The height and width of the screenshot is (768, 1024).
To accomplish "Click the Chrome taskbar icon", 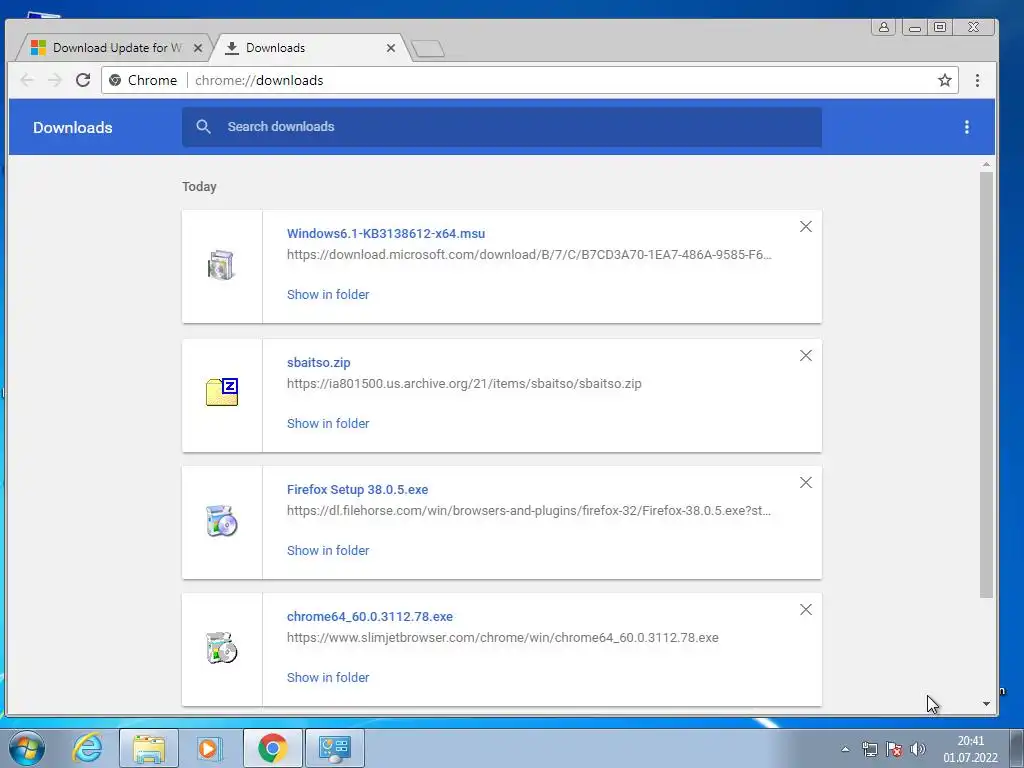I will [x=272, y=748].
